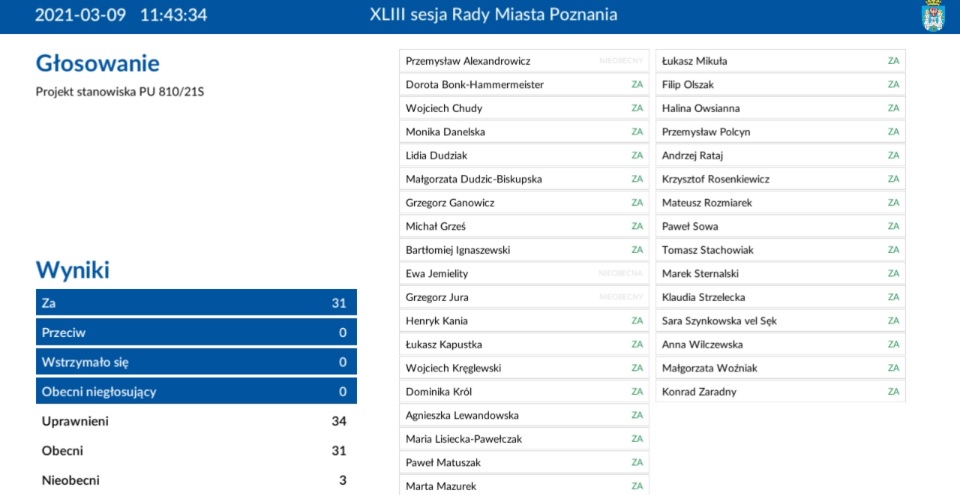
Task: Select the 'Wyniki' section heading
Action: coord(73,270)
